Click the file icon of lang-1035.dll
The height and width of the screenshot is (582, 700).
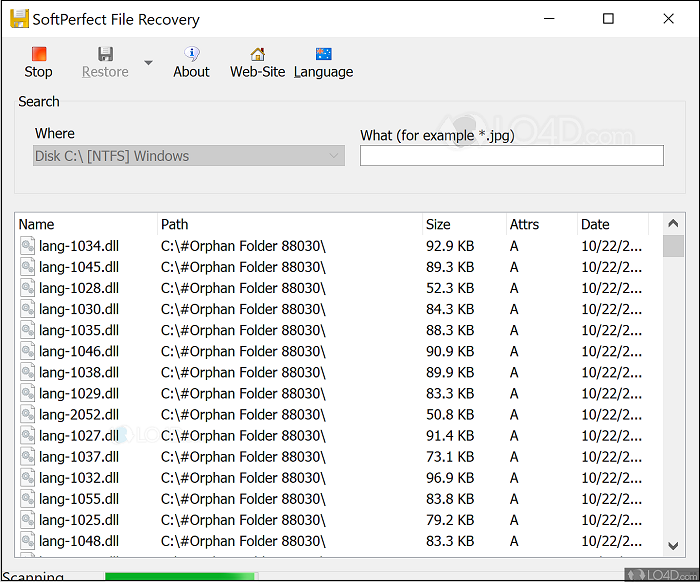point(28,330)
